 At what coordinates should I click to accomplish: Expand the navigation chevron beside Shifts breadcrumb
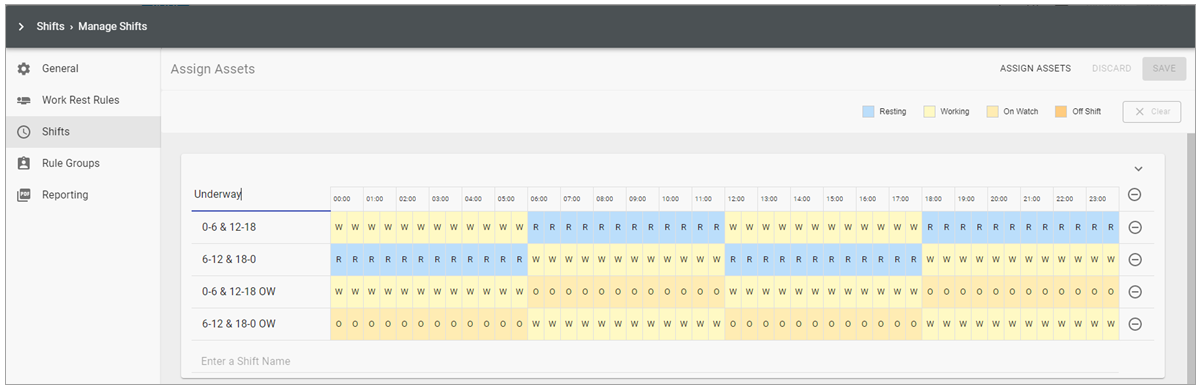(21, 27)
